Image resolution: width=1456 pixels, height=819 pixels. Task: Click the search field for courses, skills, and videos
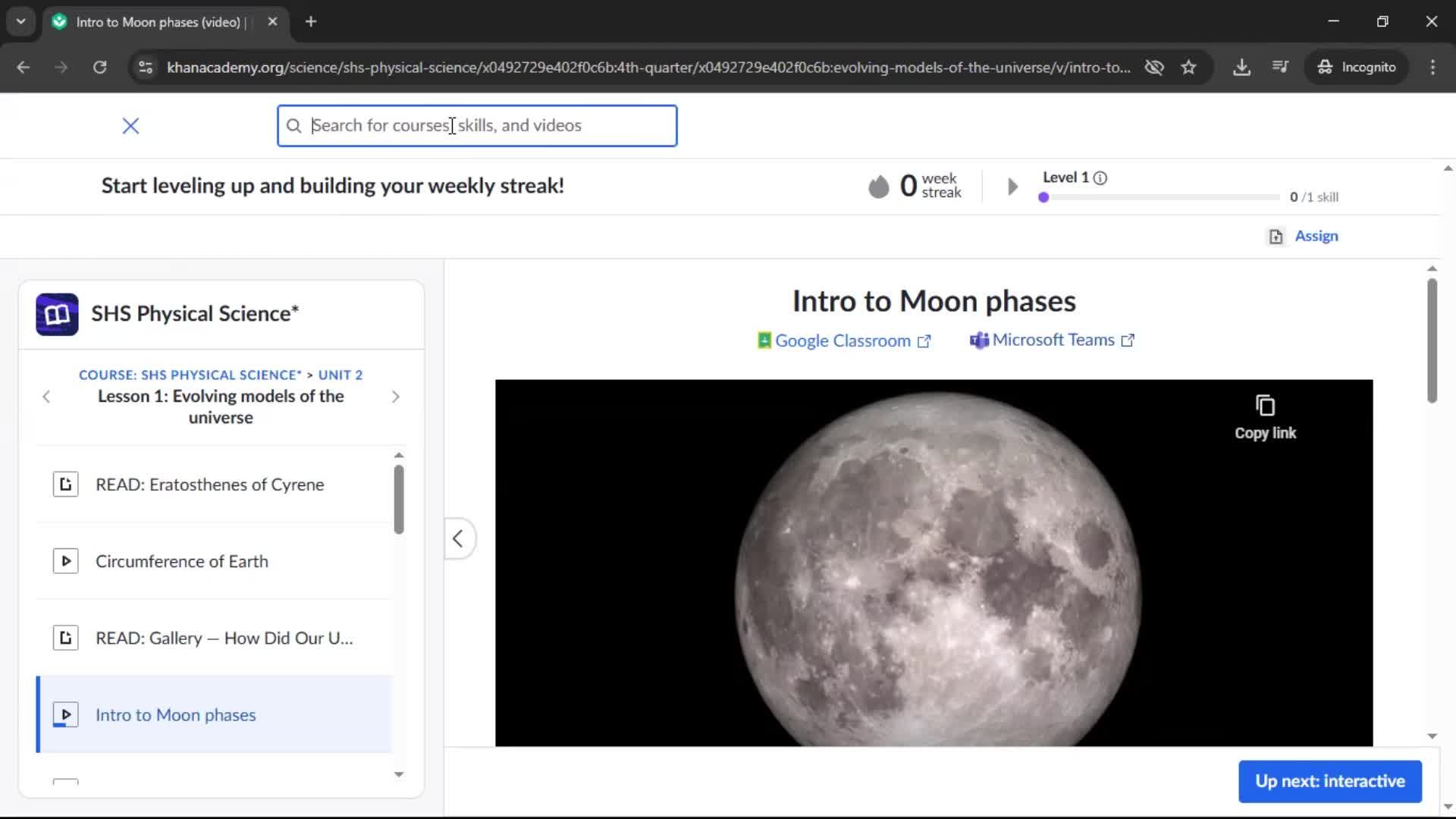477,126
